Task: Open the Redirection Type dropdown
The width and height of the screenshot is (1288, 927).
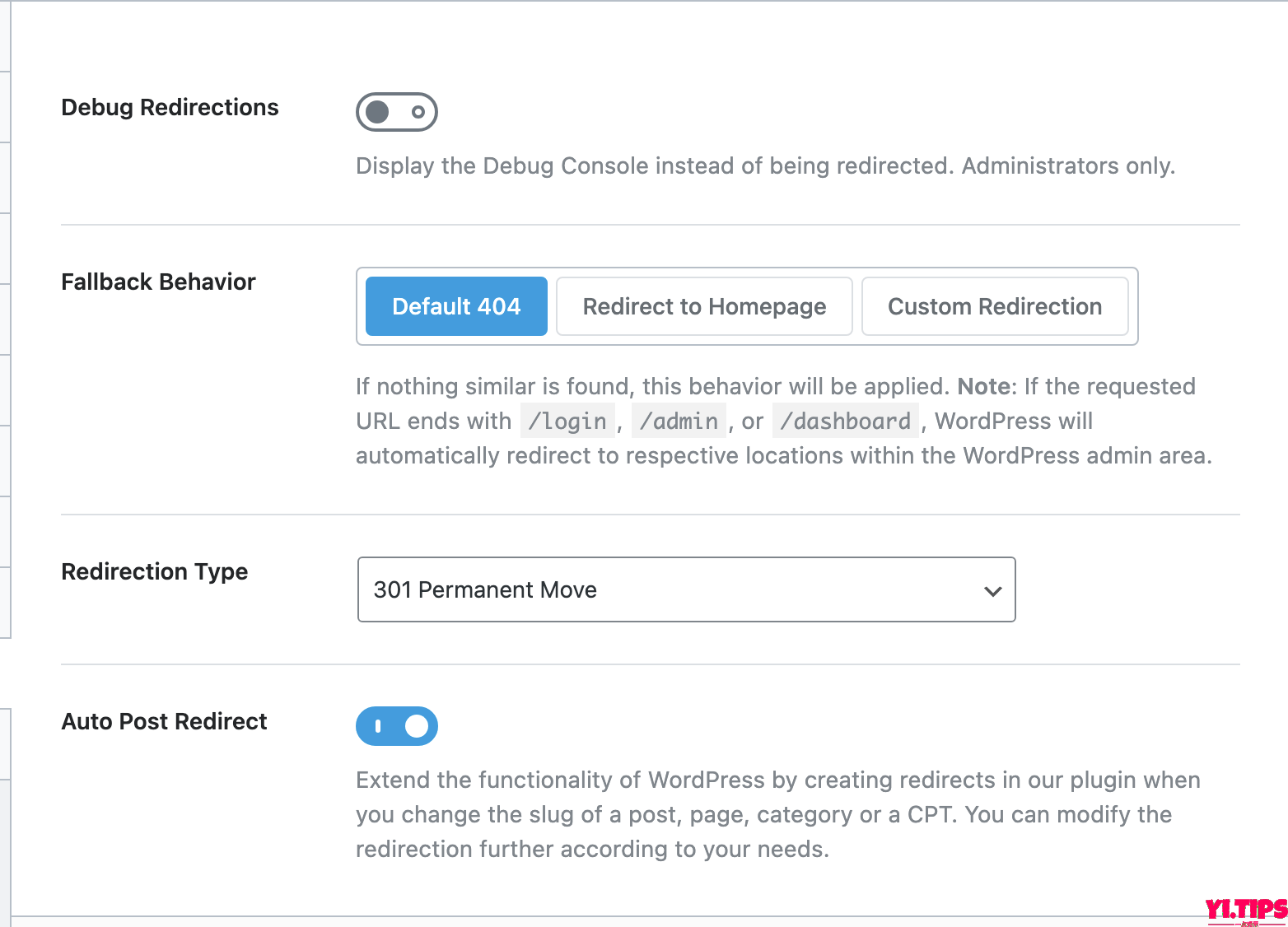Action: [x=686, y=589]
